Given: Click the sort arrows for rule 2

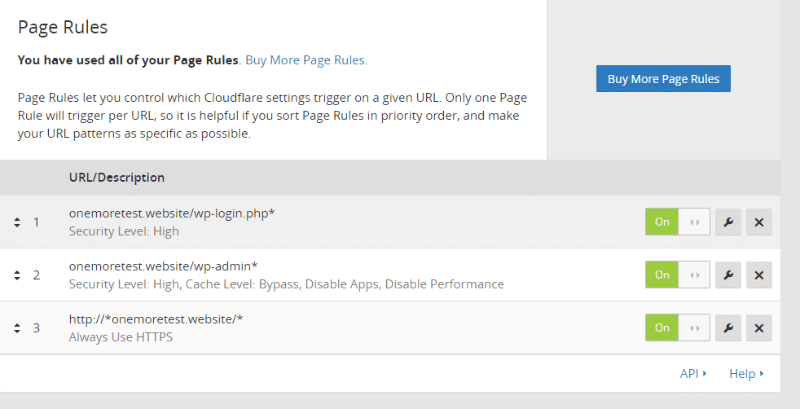Looking at the screenshot, I should [17, 275].
